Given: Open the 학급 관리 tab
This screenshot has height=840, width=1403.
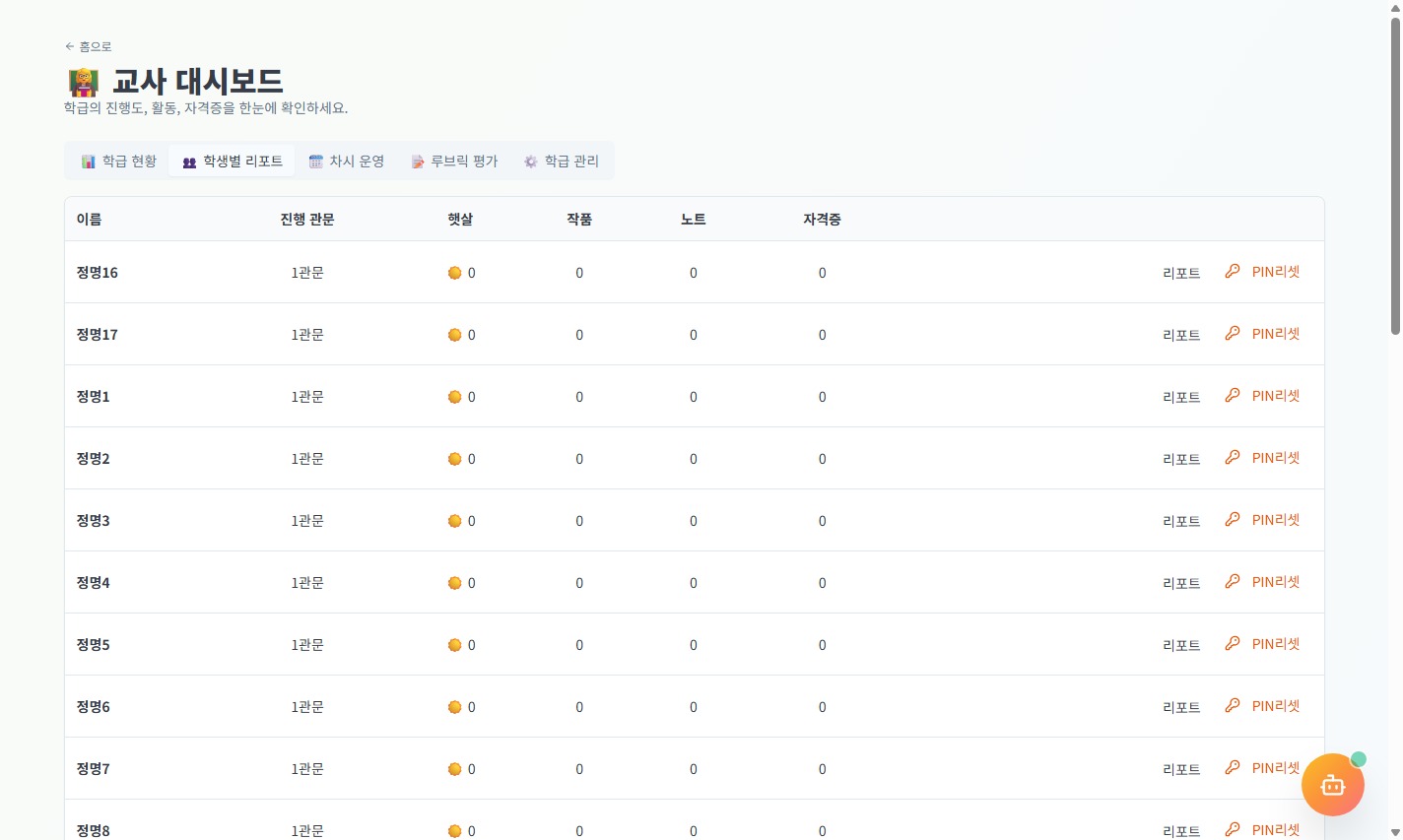Looking at the screenshot, I should coord(561,161).
